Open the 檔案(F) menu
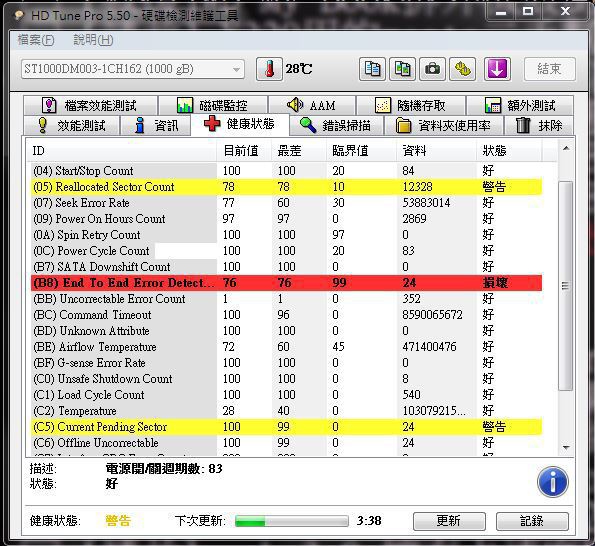 [x=36, y=40]
